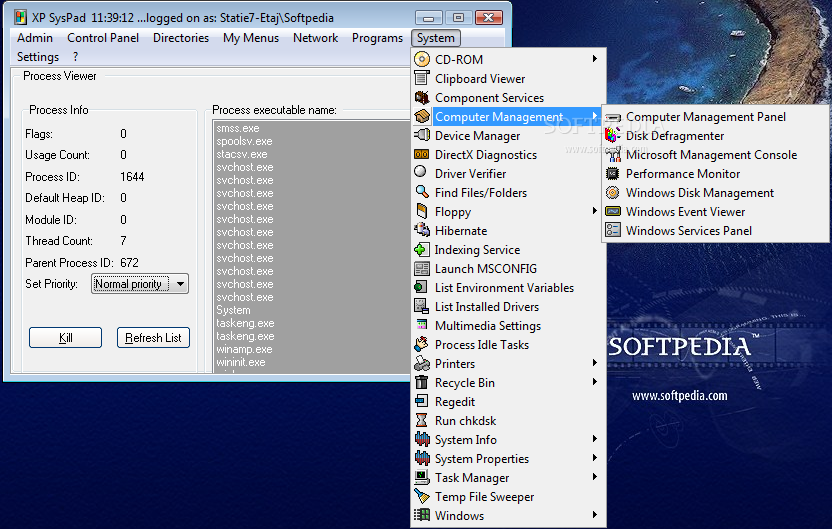Select stacsv.exe in process list
The width and height of the screenshot is (832, 529).
pyautogui.click(x=241, y=154)
